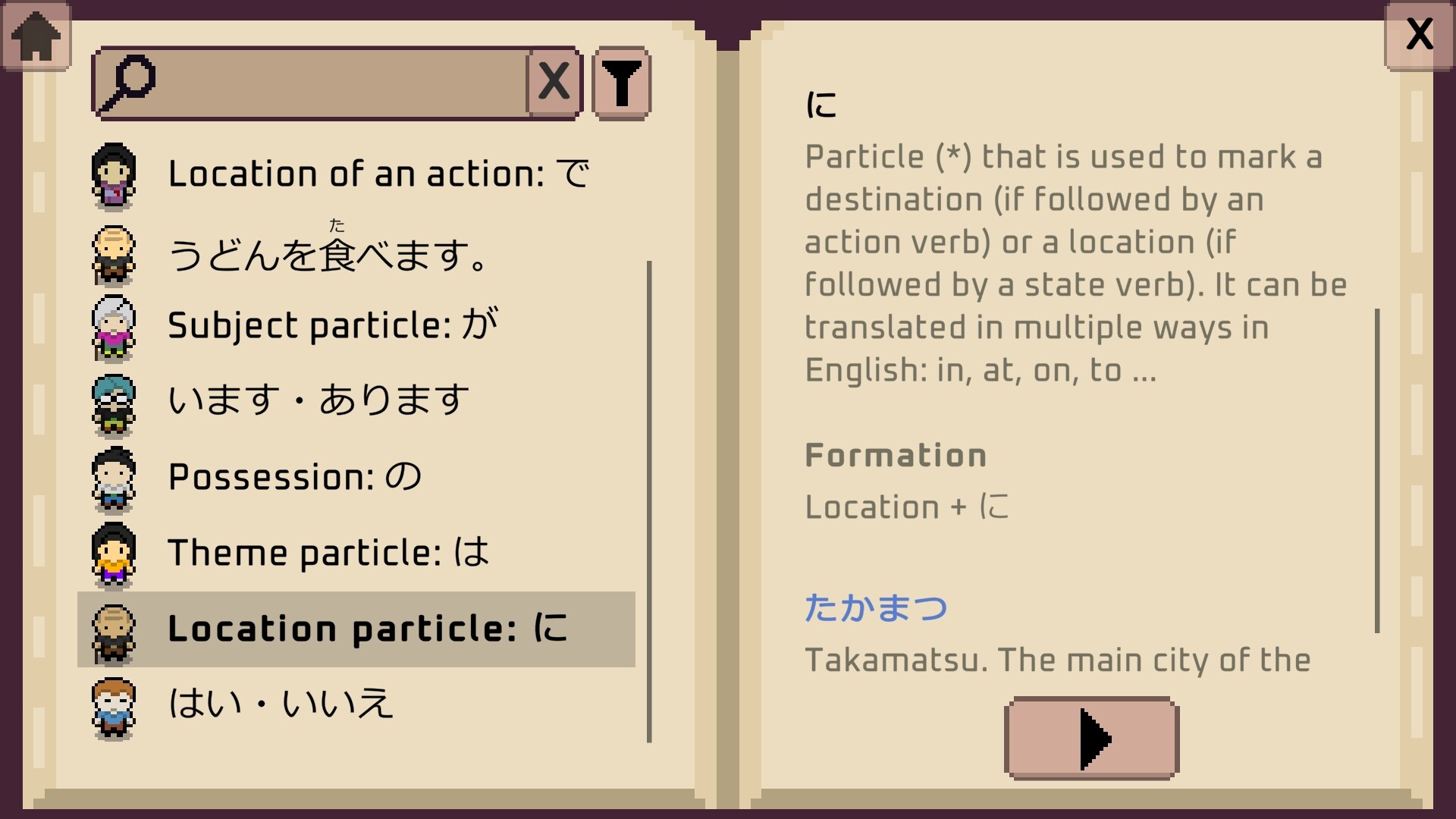Select the character avatar beside Subject particle
This screenshot has height=819, width=1456.
(x=114, y=328)
